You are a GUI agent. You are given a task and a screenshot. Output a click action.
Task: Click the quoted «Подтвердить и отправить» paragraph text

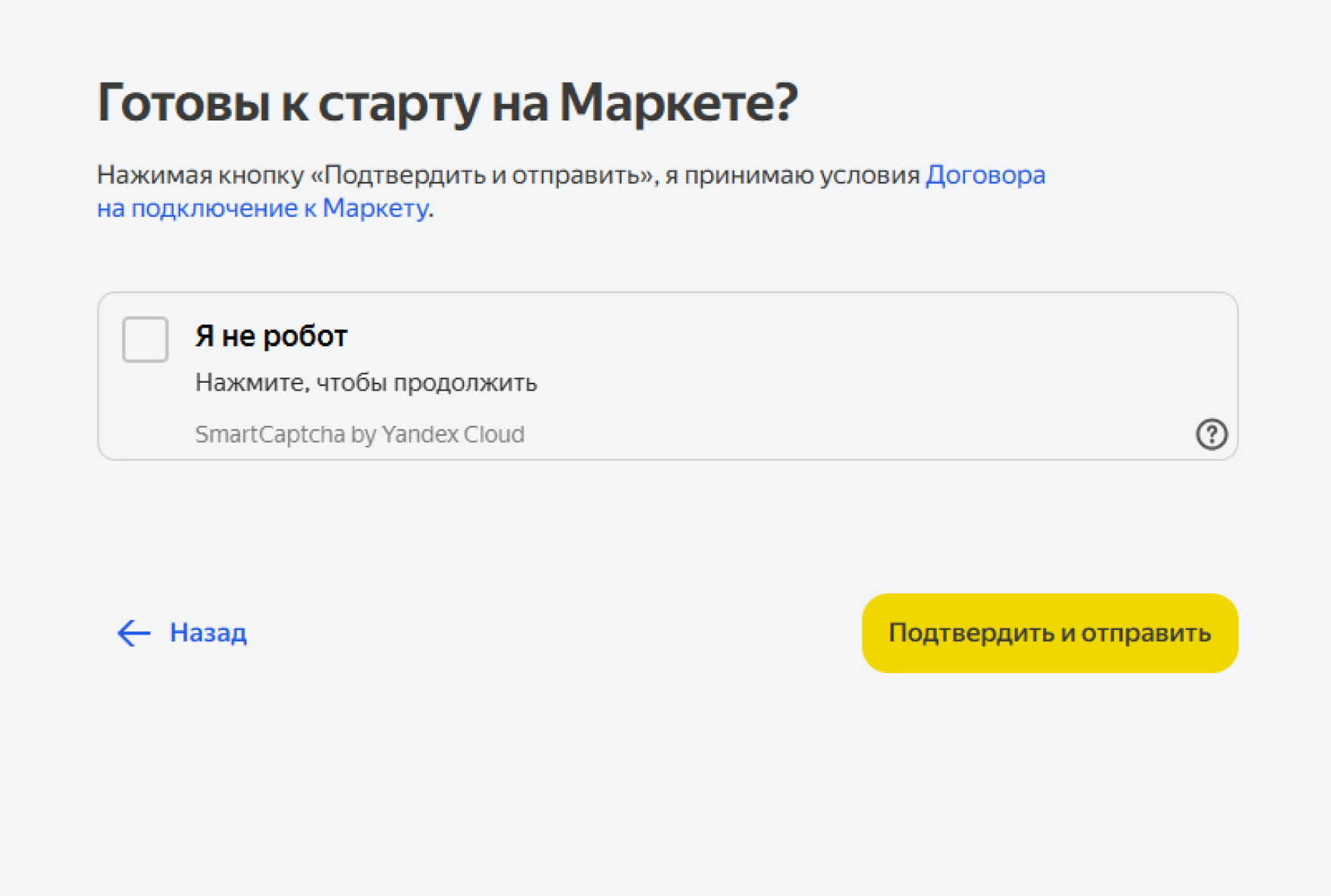coord(484,175)
